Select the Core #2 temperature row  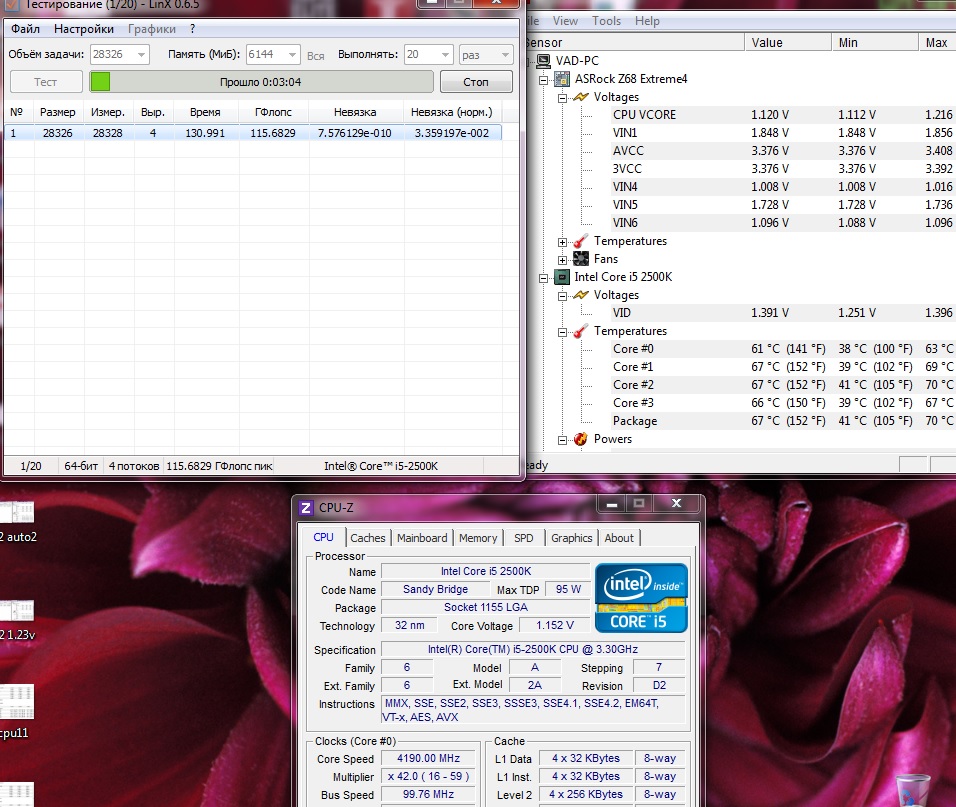(782, 385)
